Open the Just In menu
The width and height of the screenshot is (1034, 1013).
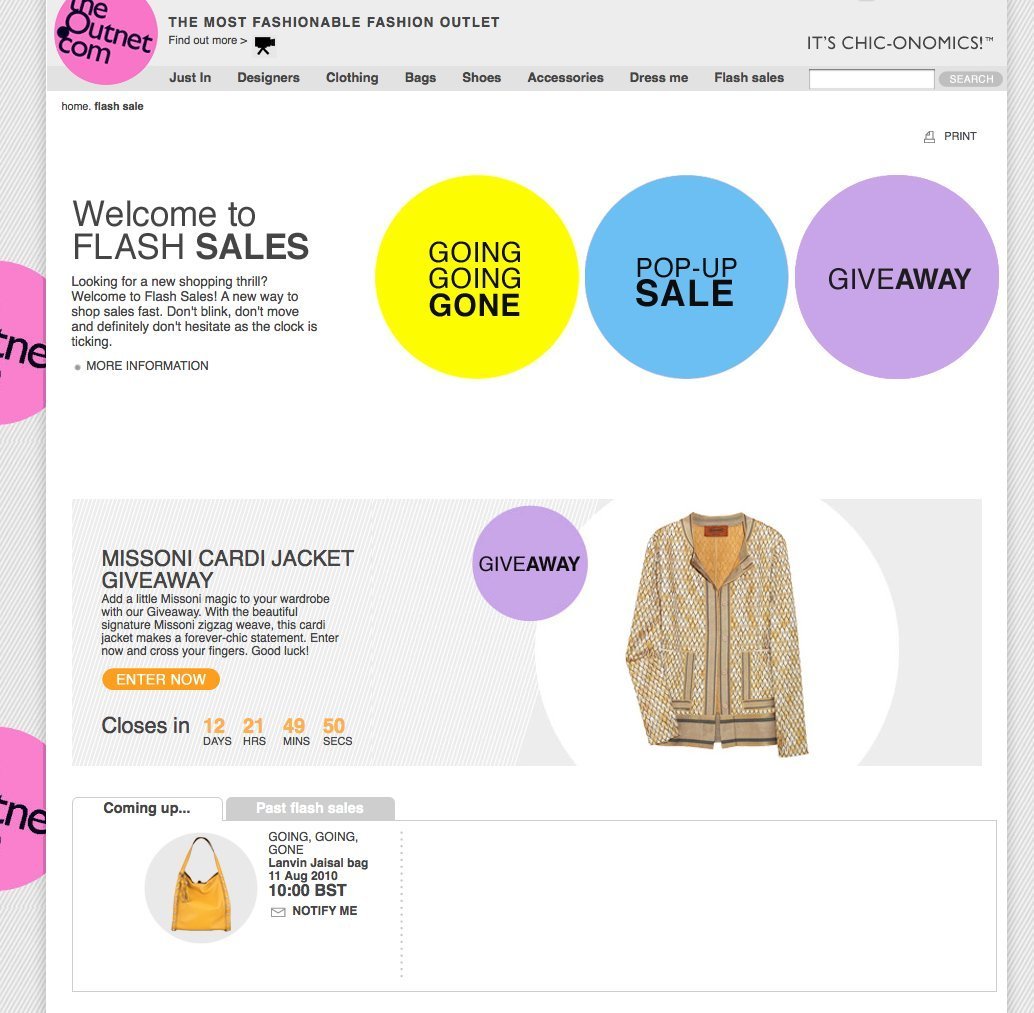click(x=190, y=78)
